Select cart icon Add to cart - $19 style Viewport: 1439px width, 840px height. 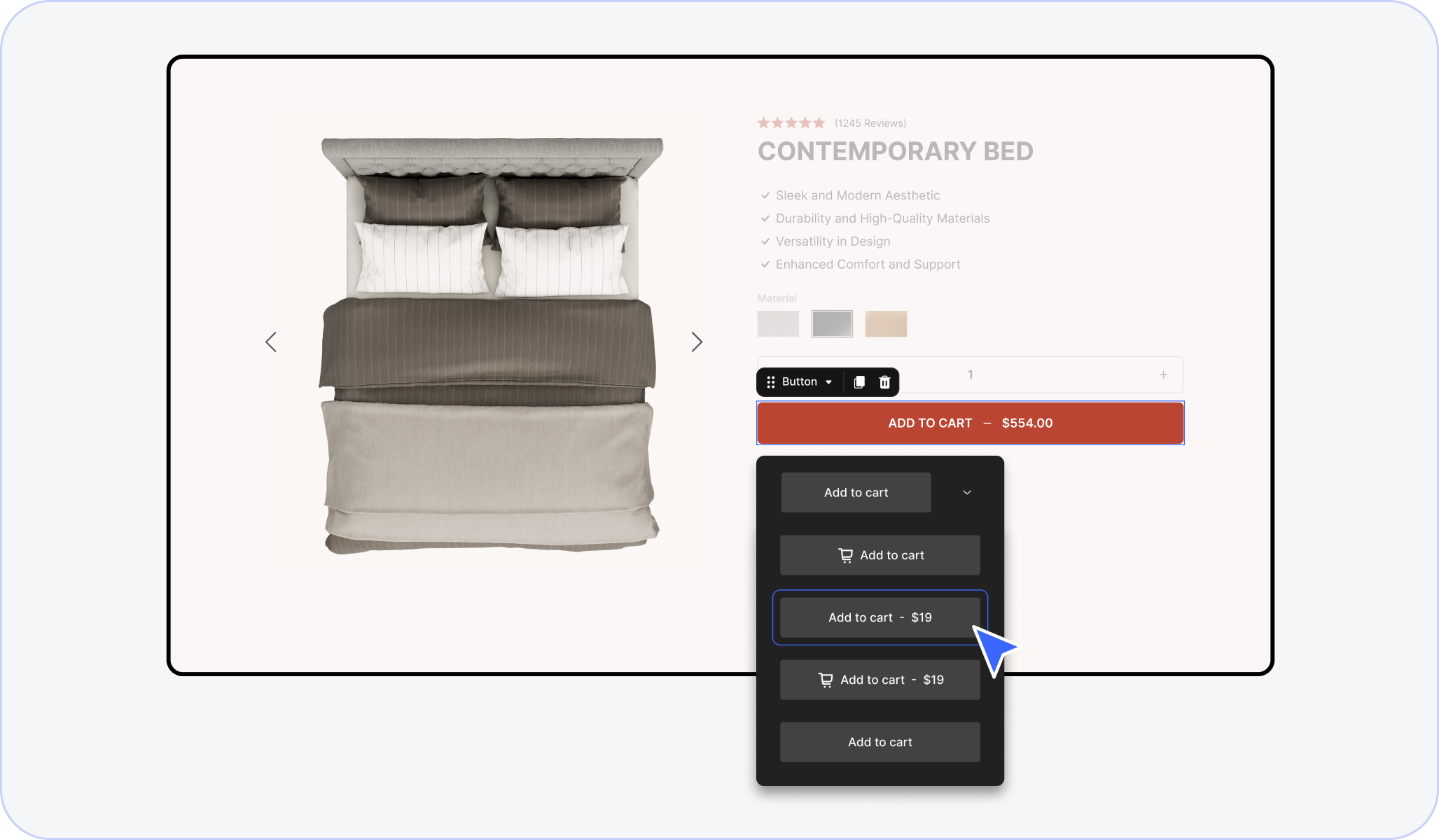tap(880, 680)
